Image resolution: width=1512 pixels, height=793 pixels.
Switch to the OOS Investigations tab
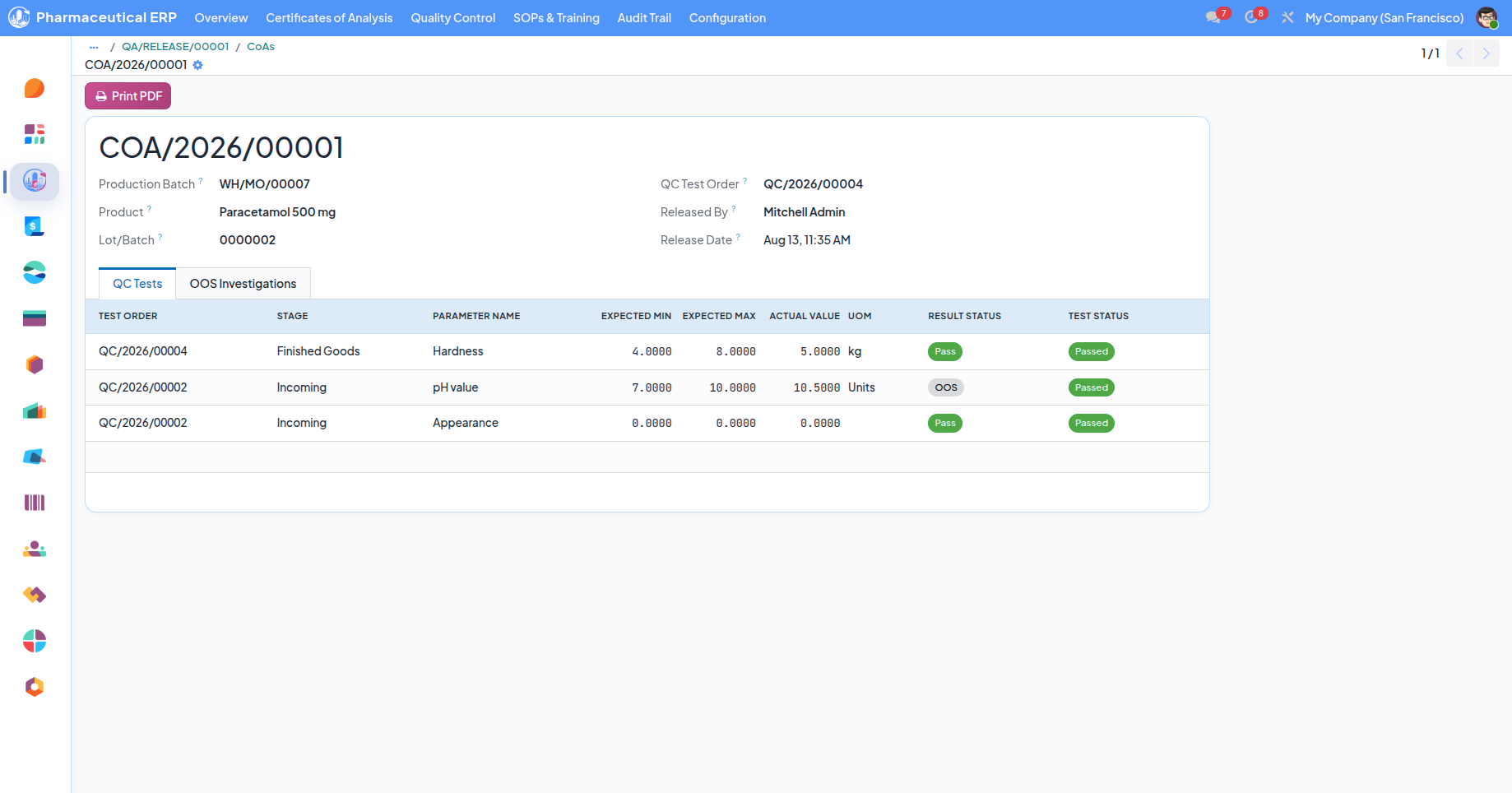pos(243,283)
